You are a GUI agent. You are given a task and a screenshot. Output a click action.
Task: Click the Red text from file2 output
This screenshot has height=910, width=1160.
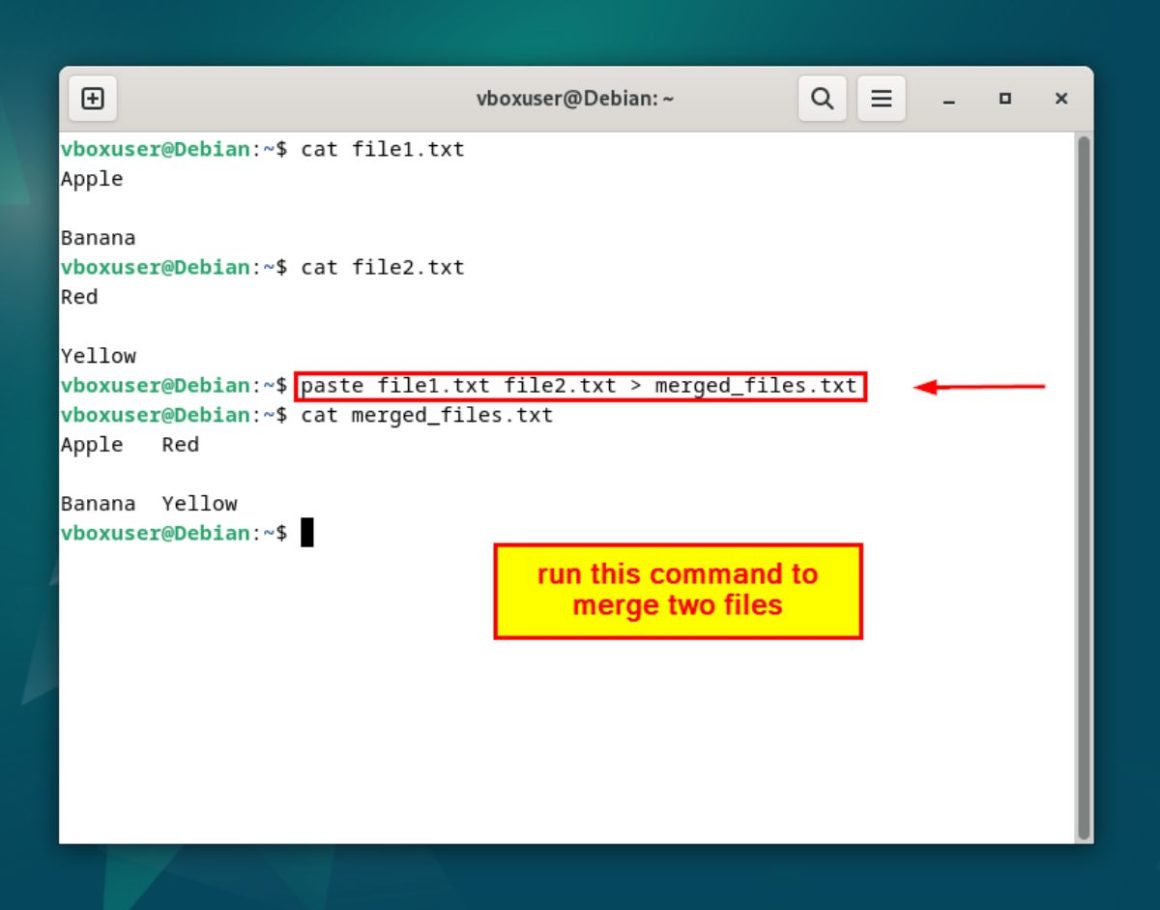(79, 296)
